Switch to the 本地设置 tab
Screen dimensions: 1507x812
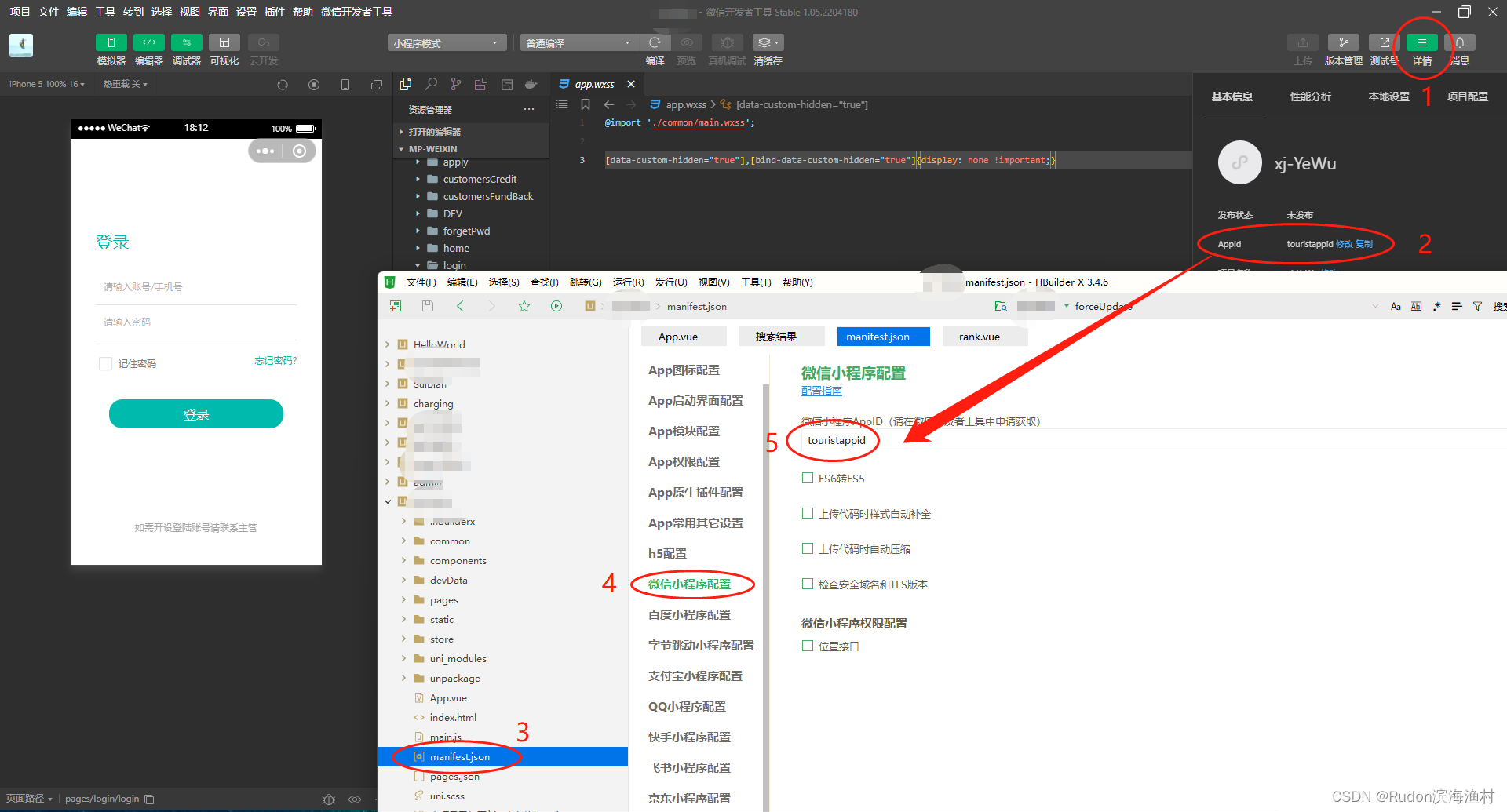1388,96
